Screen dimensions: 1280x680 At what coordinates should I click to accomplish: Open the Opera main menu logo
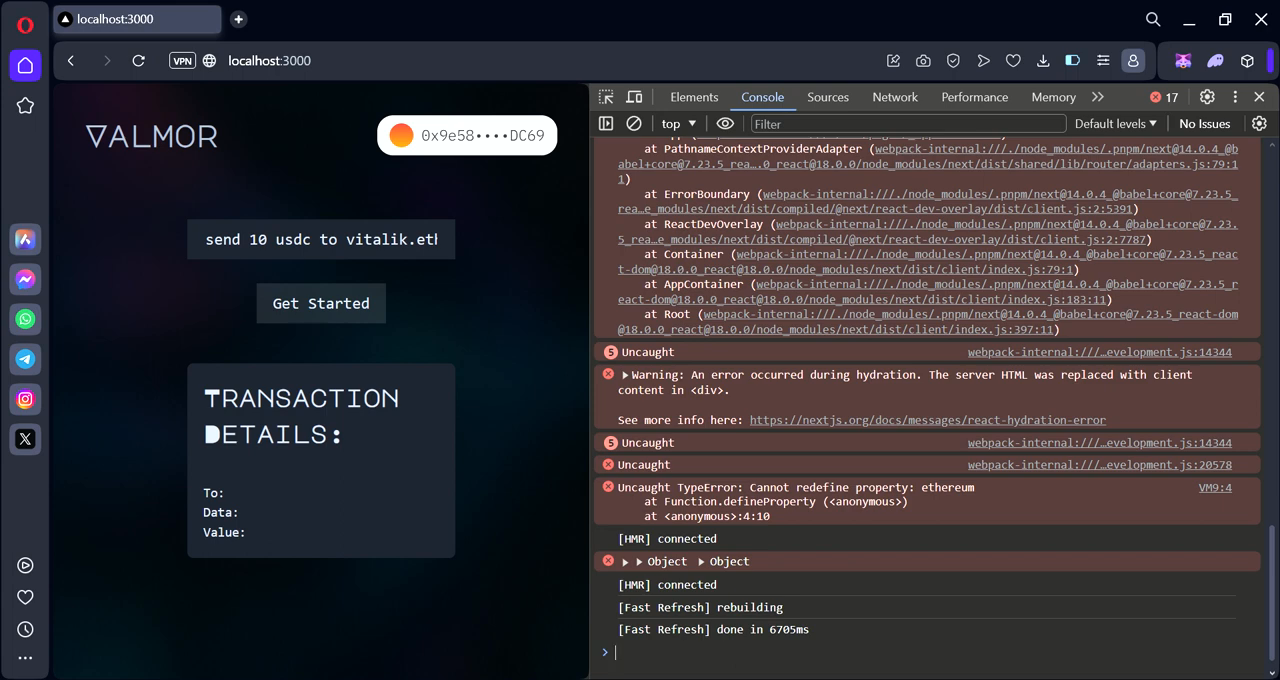coord(25,25)
